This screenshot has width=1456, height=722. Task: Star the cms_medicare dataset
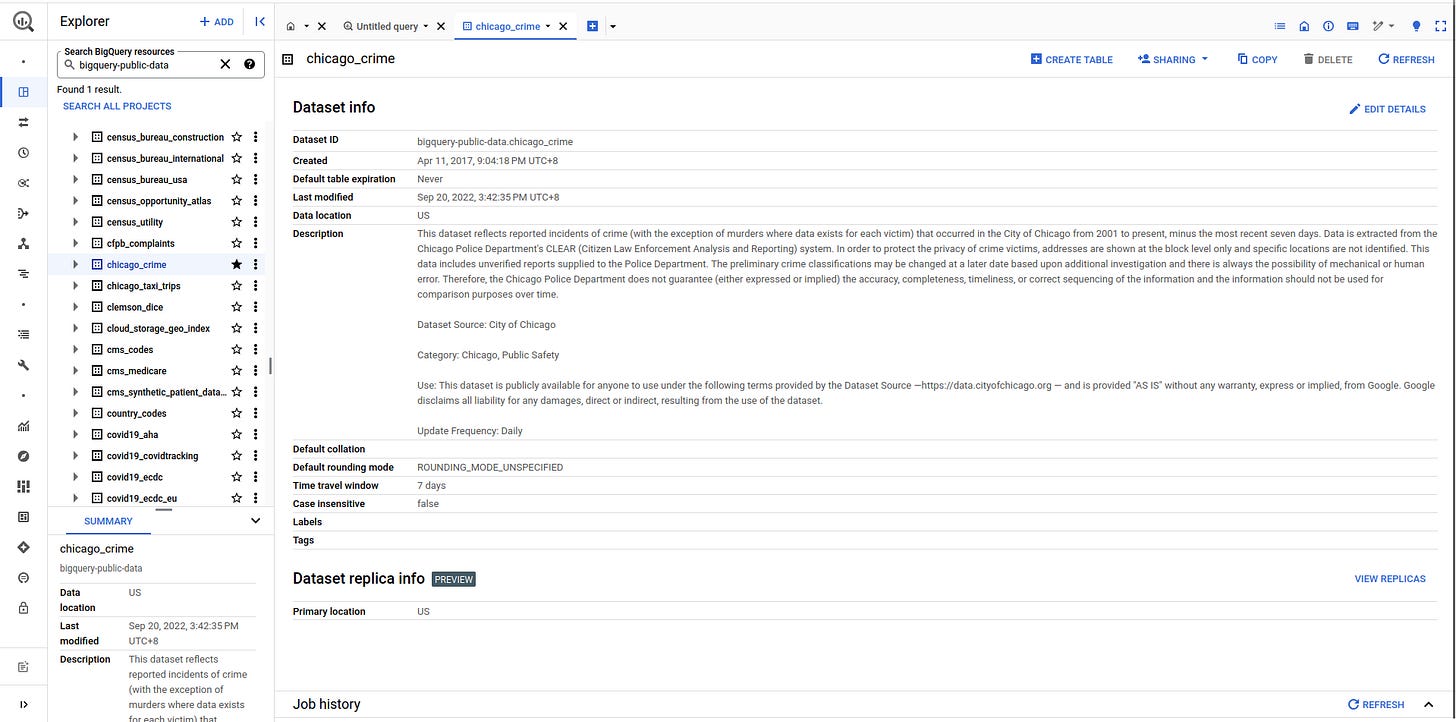pos(237,371)
